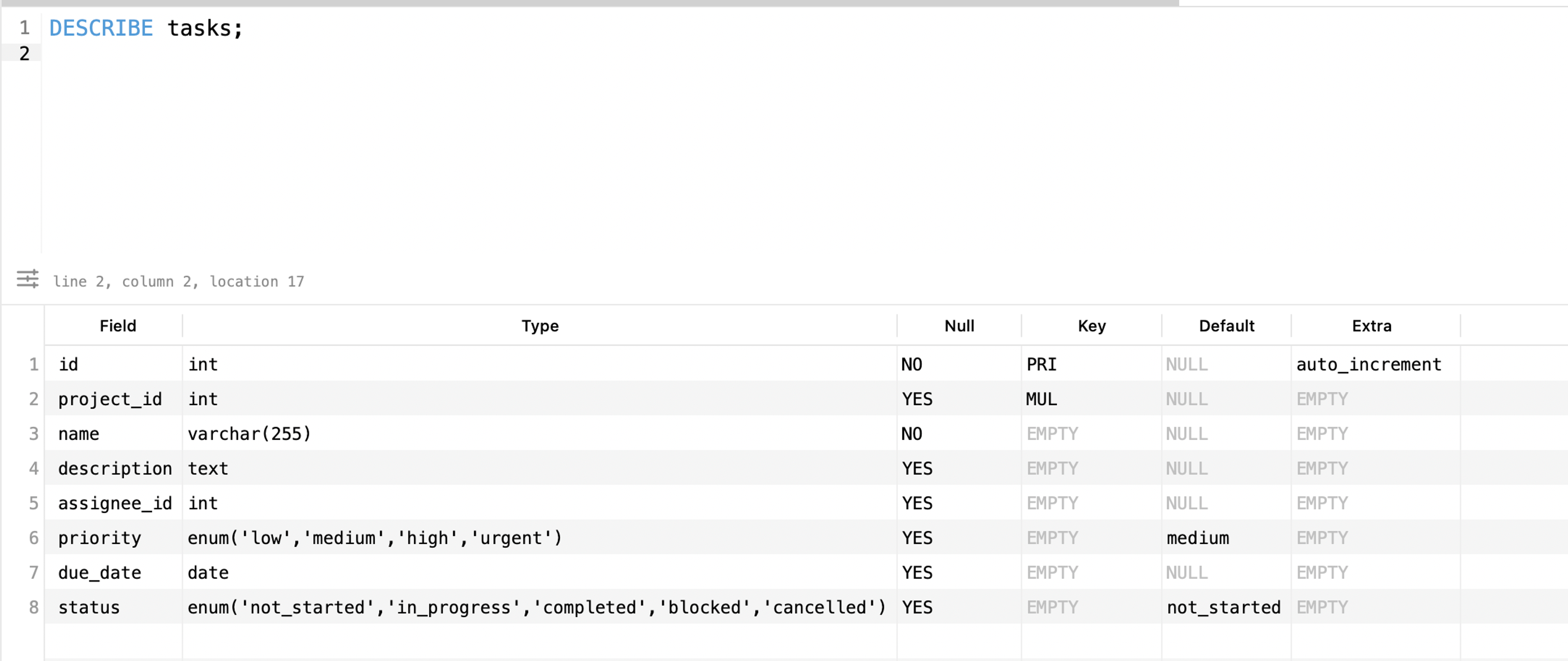Select the project_id field cell

[x=110, y=399]
